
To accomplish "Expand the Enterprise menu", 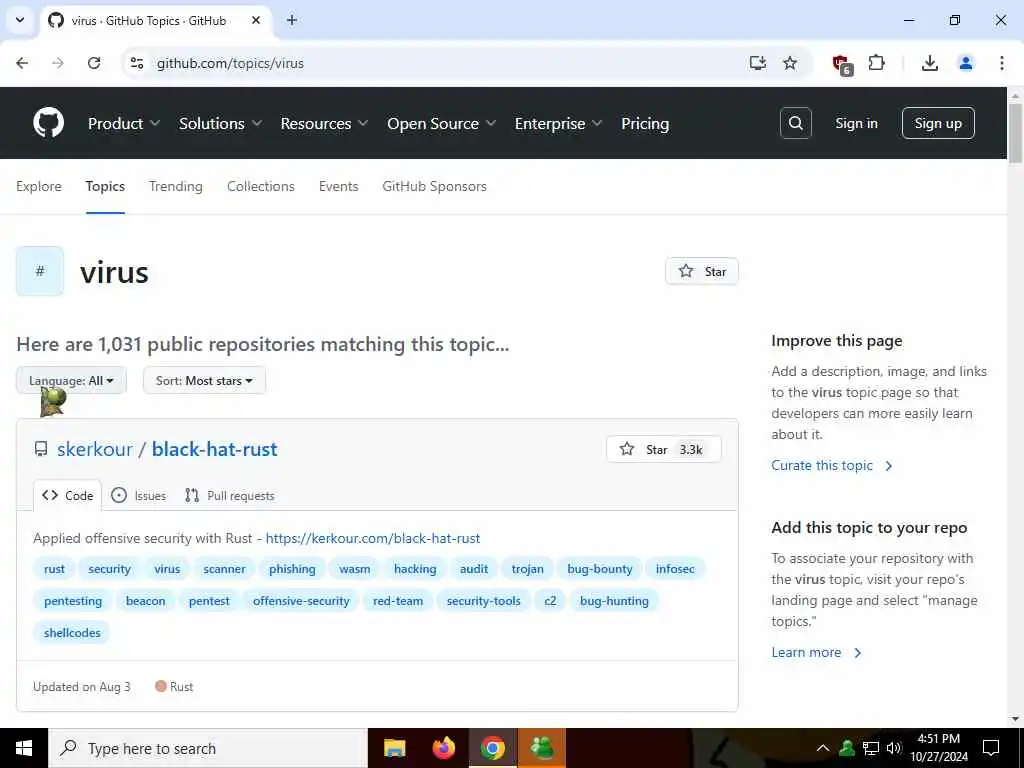I will point(558,123).
